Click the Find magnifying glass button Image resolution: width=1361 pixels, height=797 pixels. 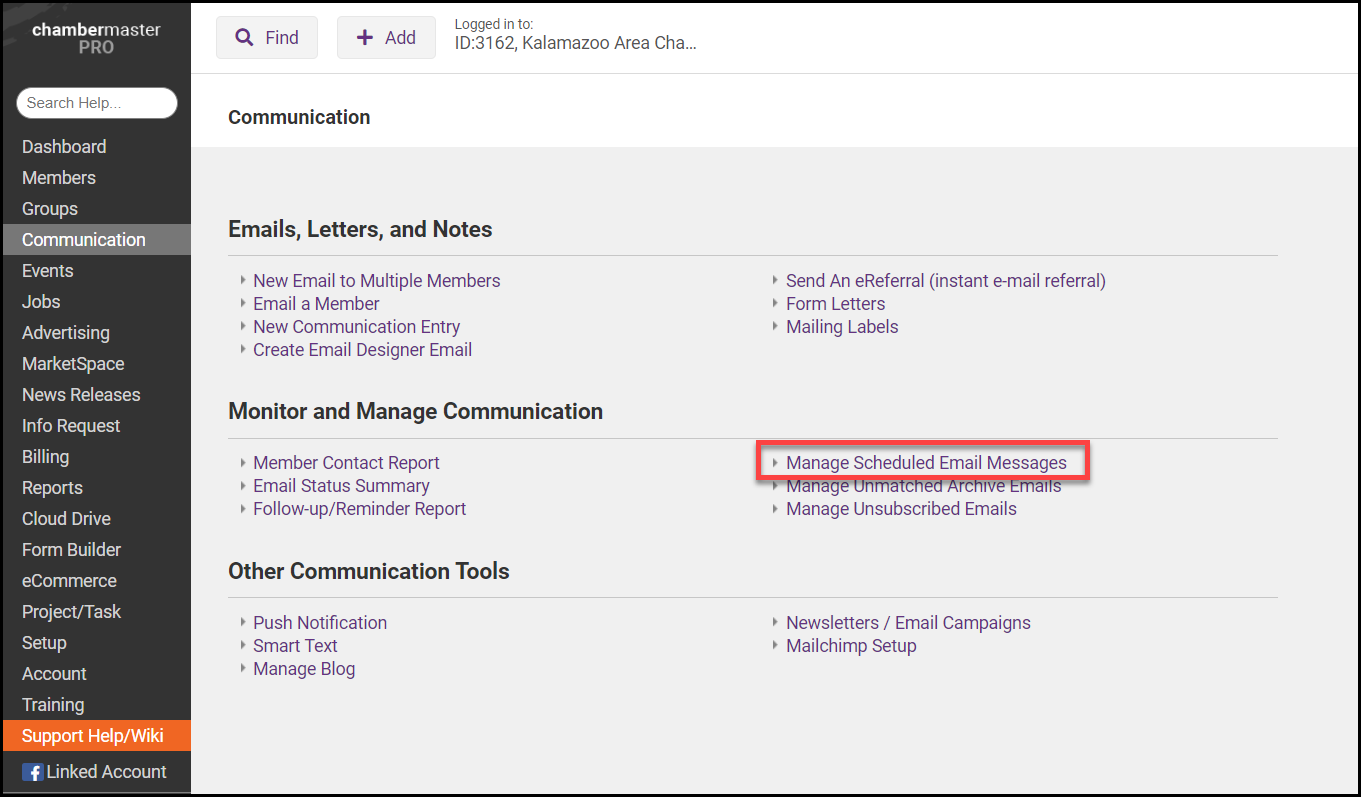click(x=266, y=38)
